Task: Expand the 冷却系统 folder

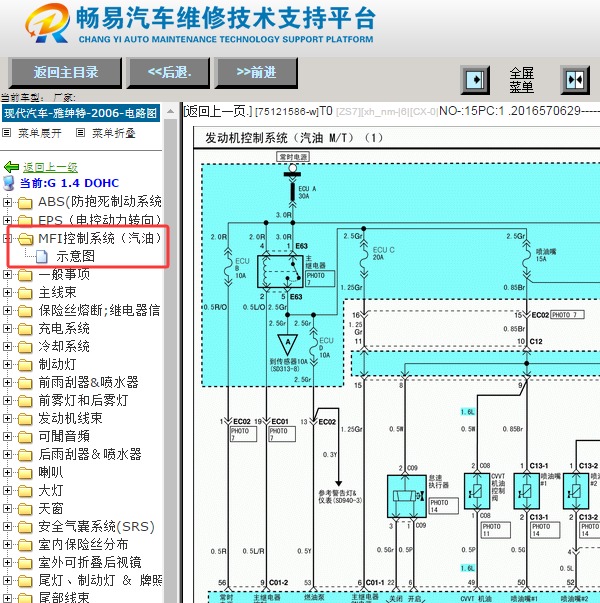Action: [7, 346]
